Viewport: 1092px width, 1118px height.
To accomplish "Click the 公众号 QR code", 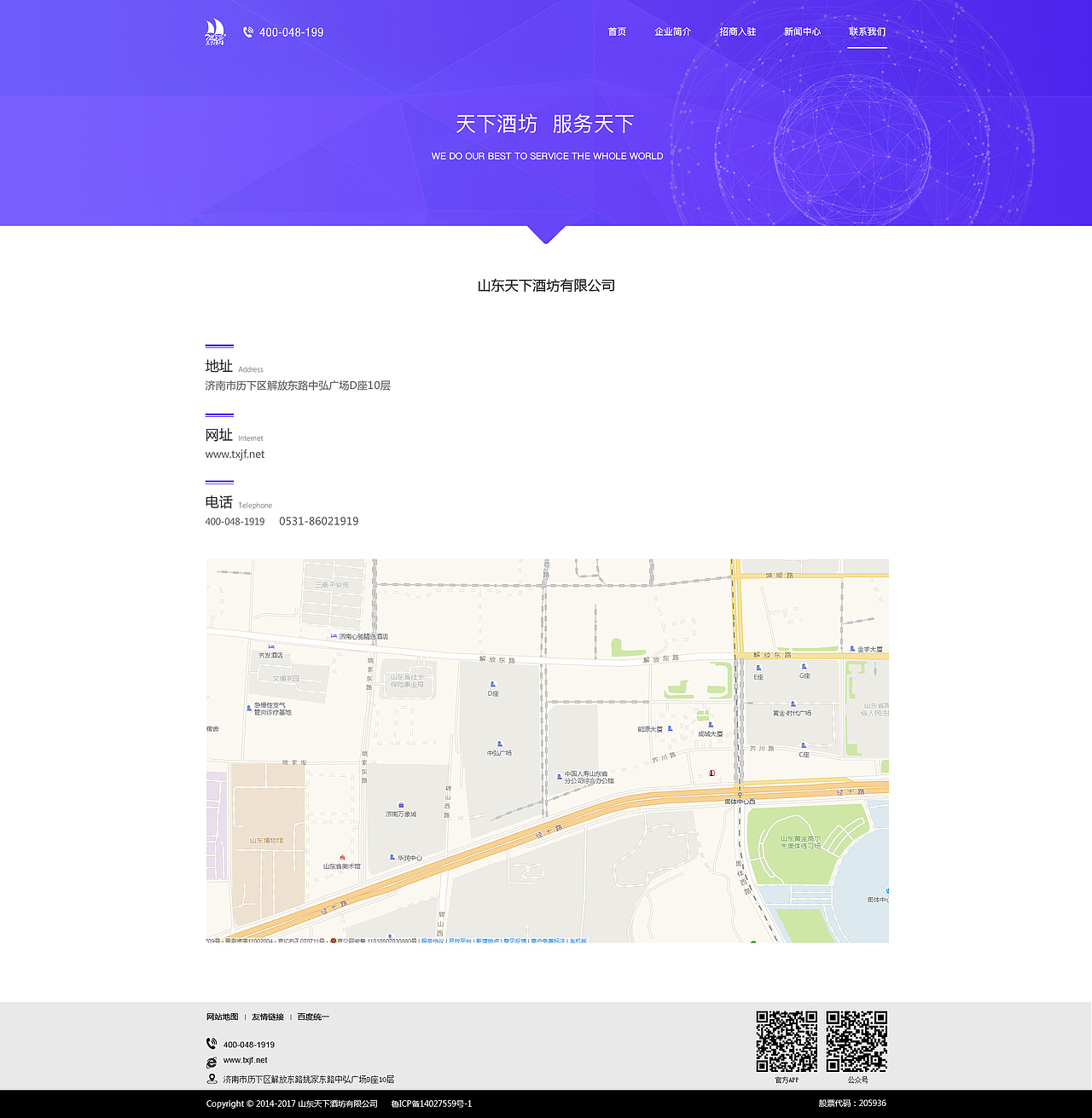I will pos(857,1040).
